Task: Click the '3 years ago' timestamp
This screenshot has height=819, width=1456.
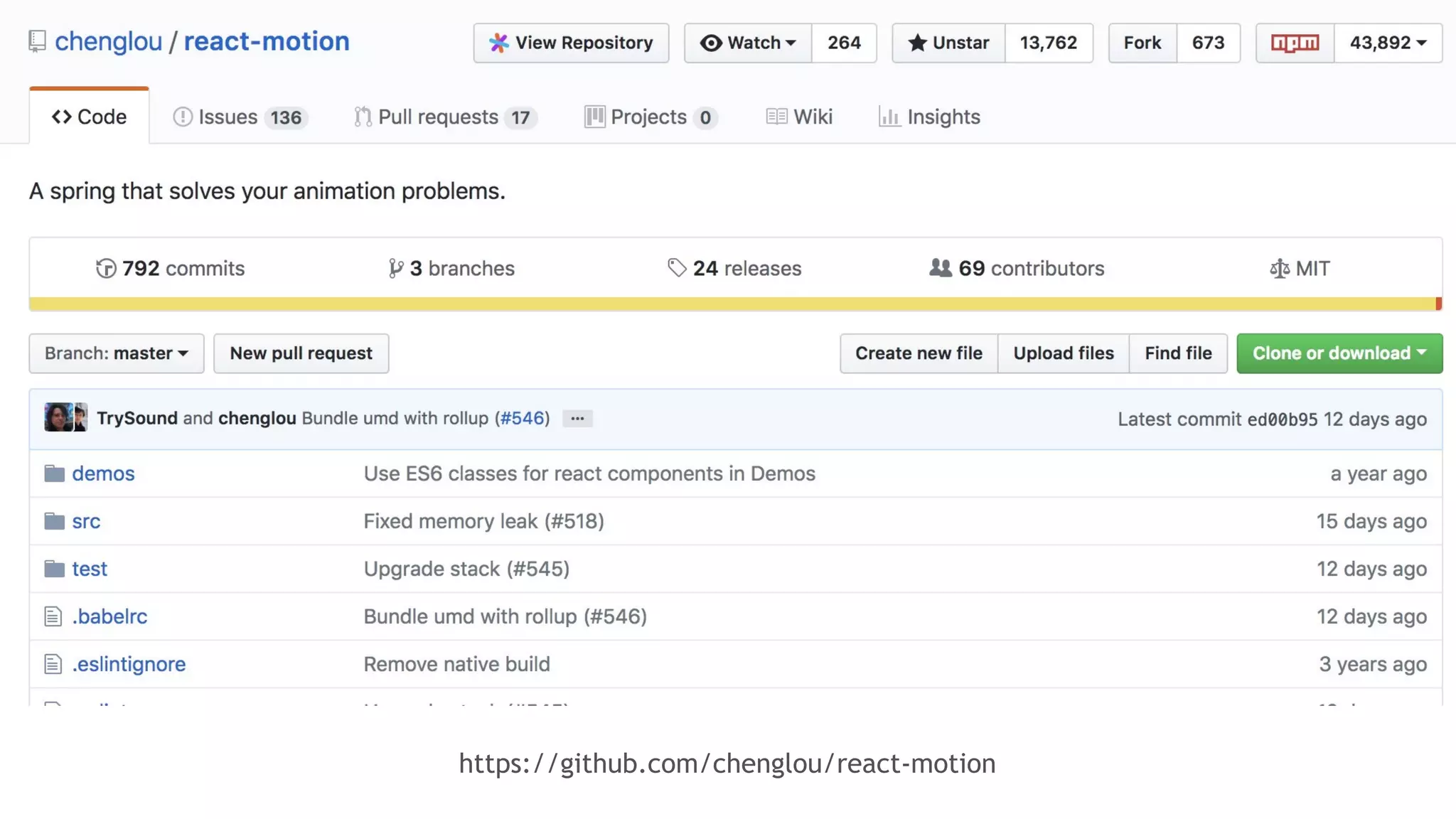Action: pos(1373,664)
